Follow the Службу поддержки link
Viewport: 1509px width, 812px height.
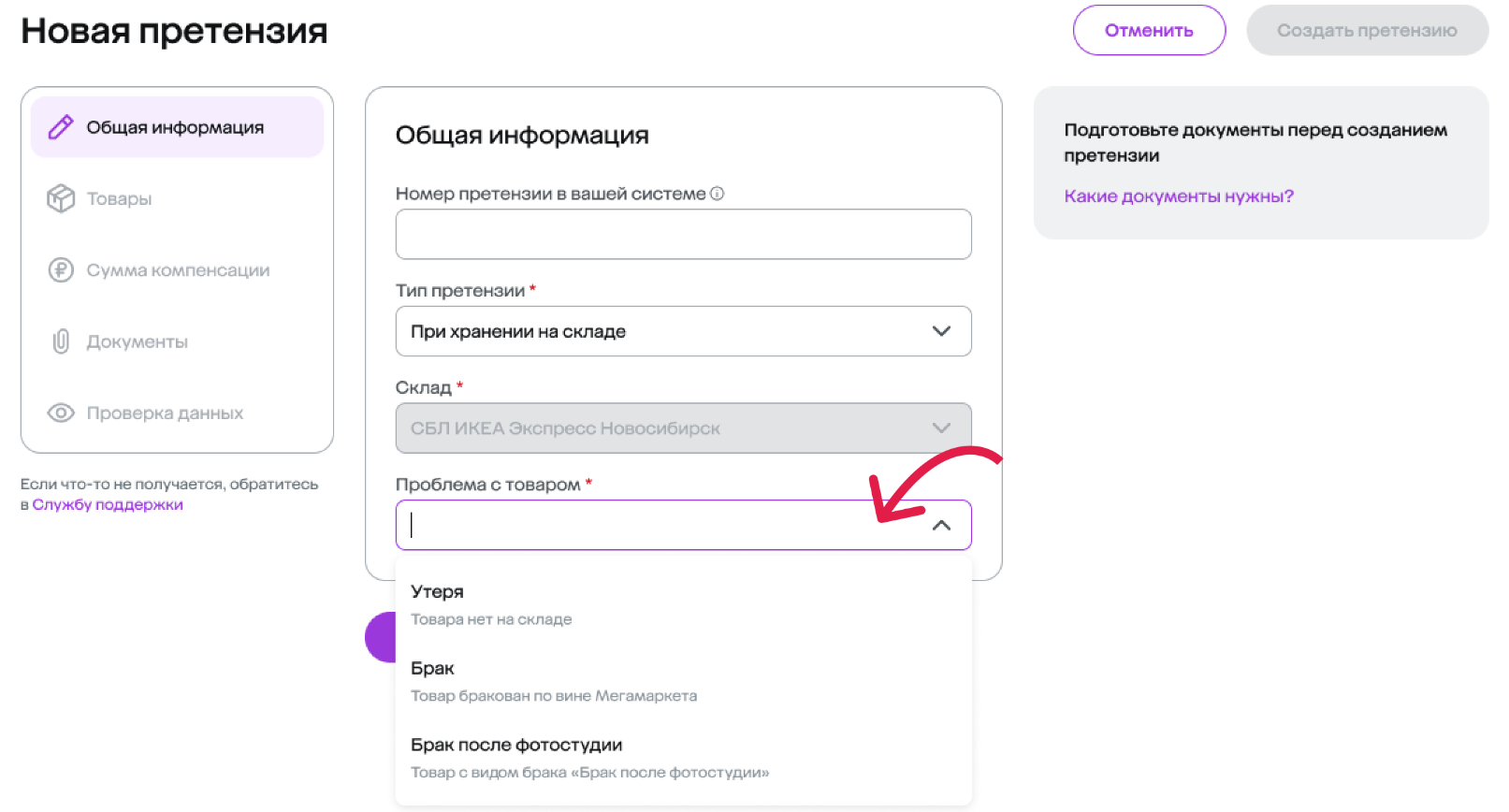pos(108,505)
